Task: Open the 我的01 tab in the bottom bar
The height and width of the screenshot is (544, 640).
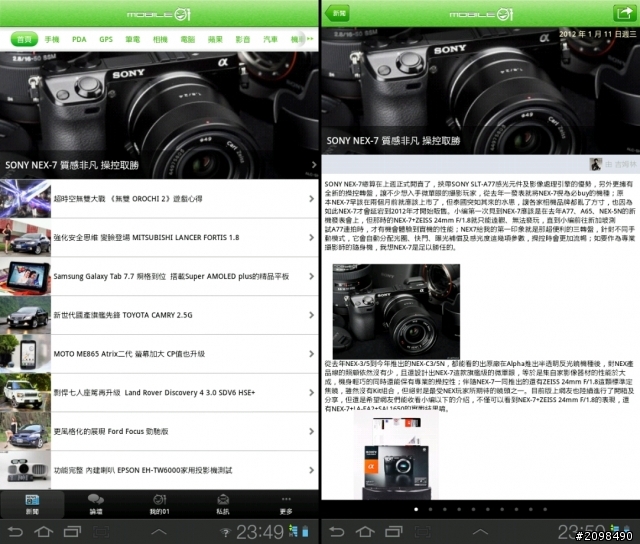Action: point(159,504)
